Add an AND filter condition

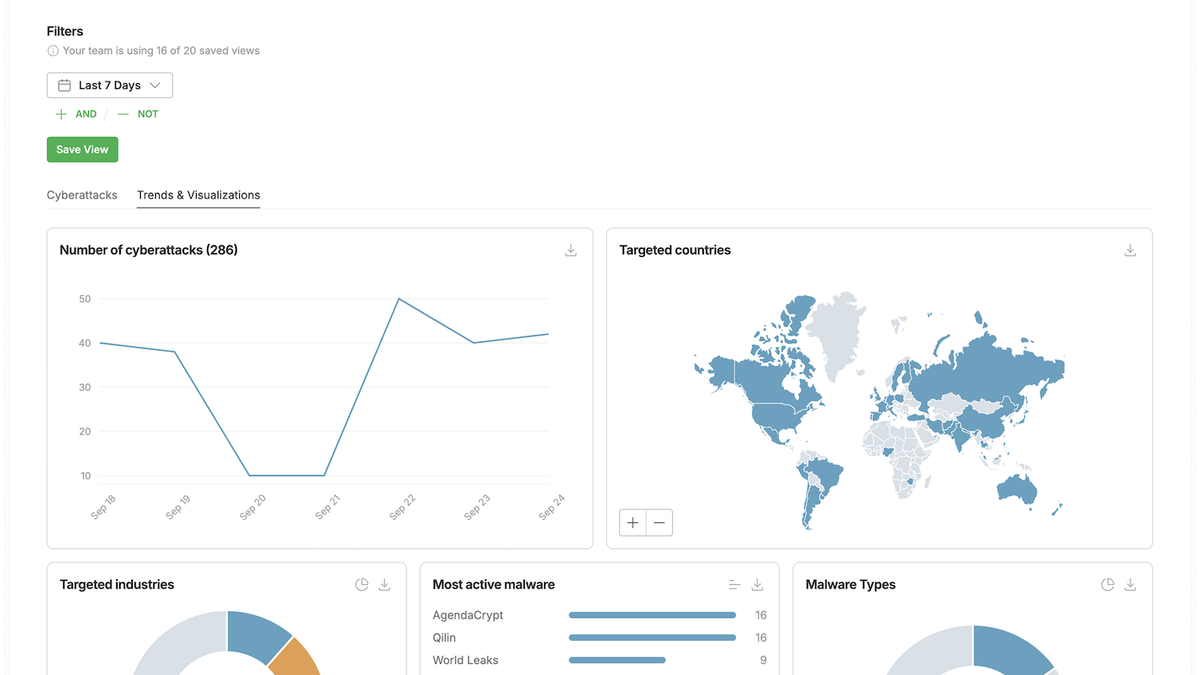click(x=77, y=114)
